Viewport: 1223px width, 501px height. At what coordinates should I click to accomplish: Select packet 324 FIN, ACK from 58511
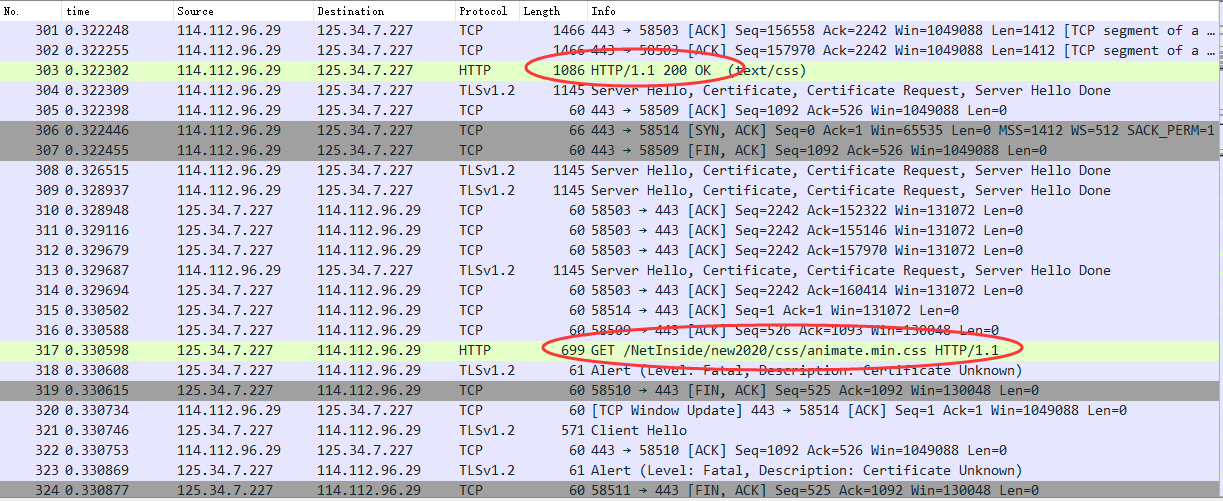611,490
